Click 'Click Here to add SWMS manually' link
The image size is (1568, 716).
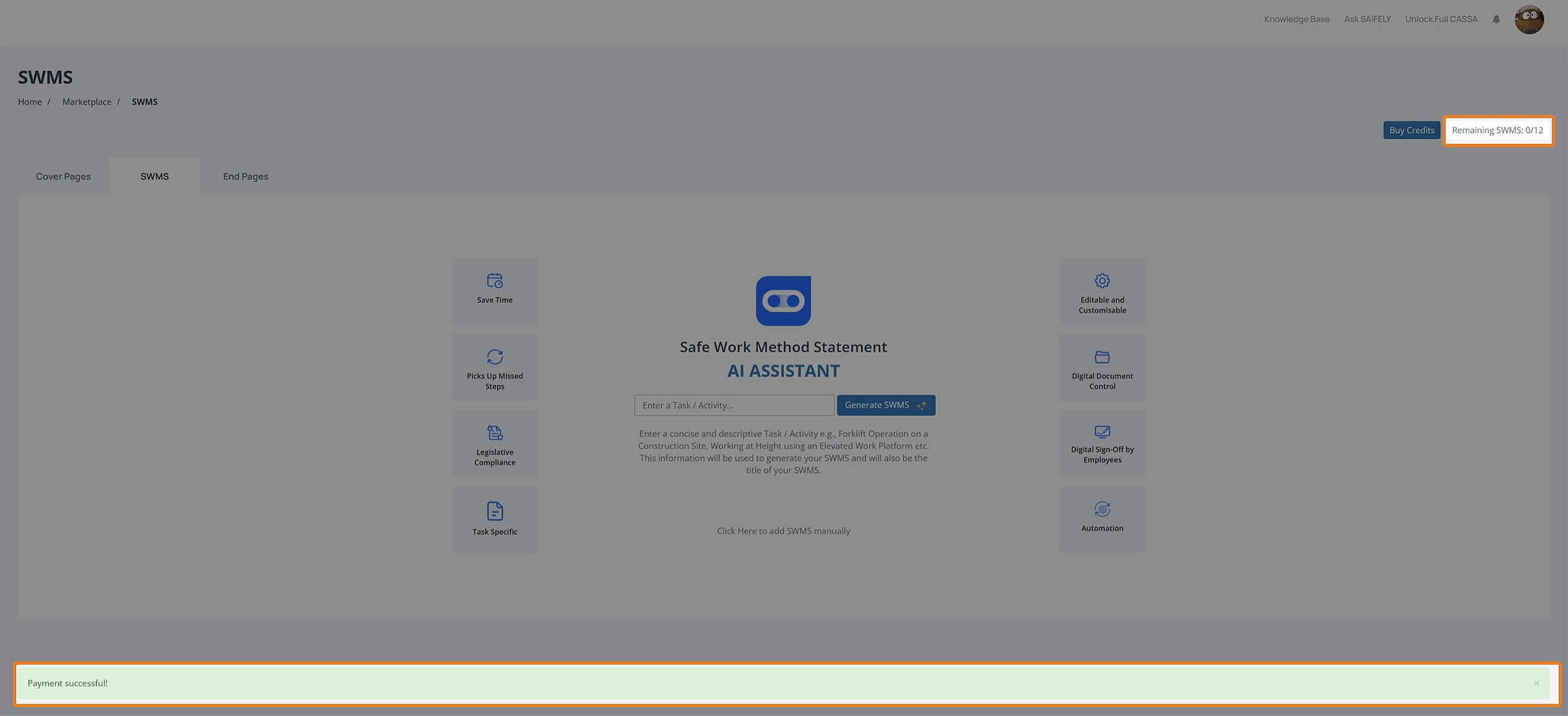click(x=783, y=531)
